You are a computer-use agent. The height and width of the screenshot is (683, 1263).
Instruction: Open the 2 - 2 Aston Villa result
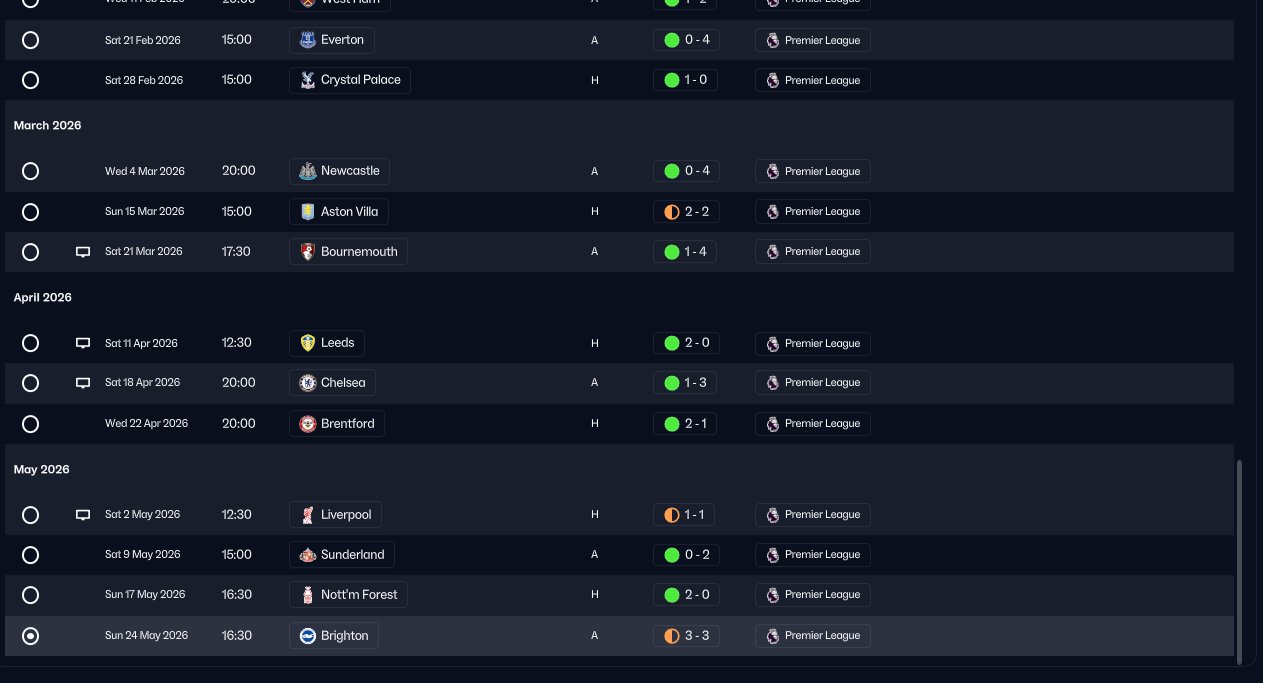click(x=685, y=211)
